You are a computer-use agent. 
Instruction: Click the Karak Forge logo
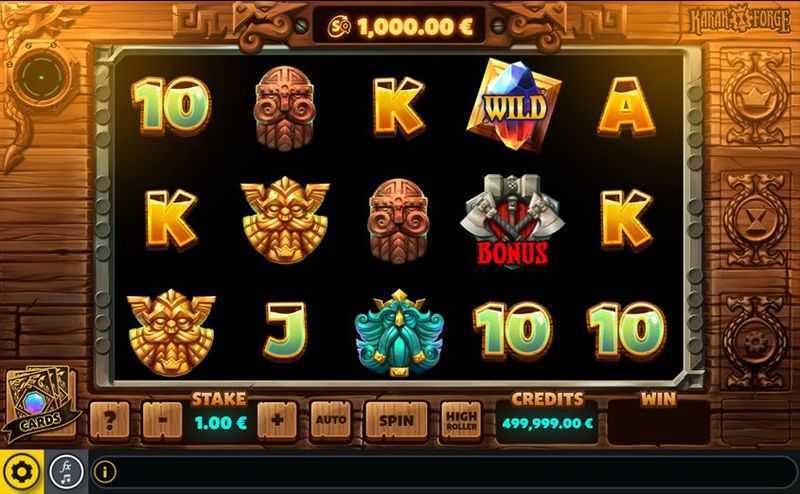tap(740, 21)
